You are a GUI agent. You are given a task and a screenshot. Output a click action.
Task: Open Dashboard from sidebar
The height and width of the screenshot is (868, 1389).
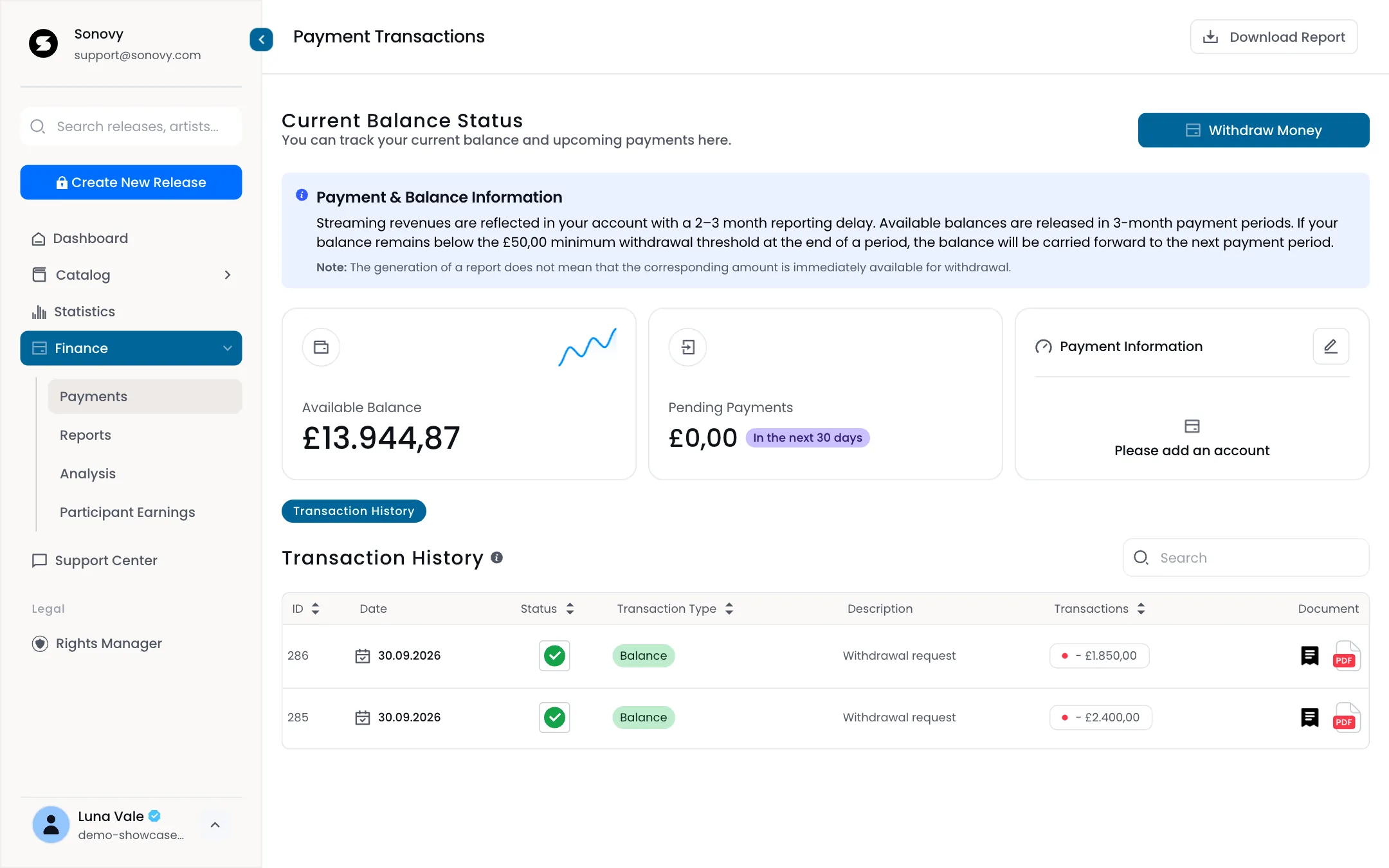131,239
